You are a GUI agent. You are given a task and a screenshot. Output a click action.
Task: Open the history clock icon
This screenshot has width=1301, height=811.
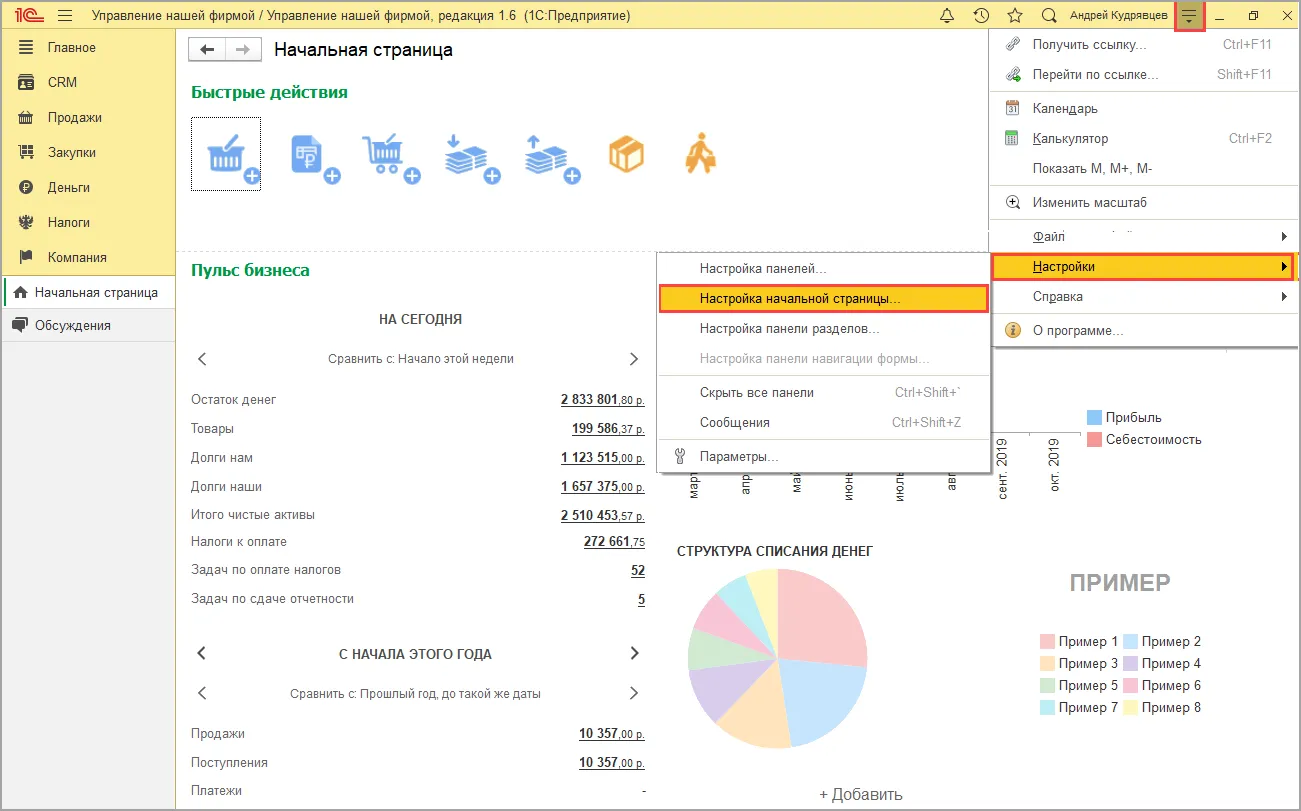click(x=981, y=15)
